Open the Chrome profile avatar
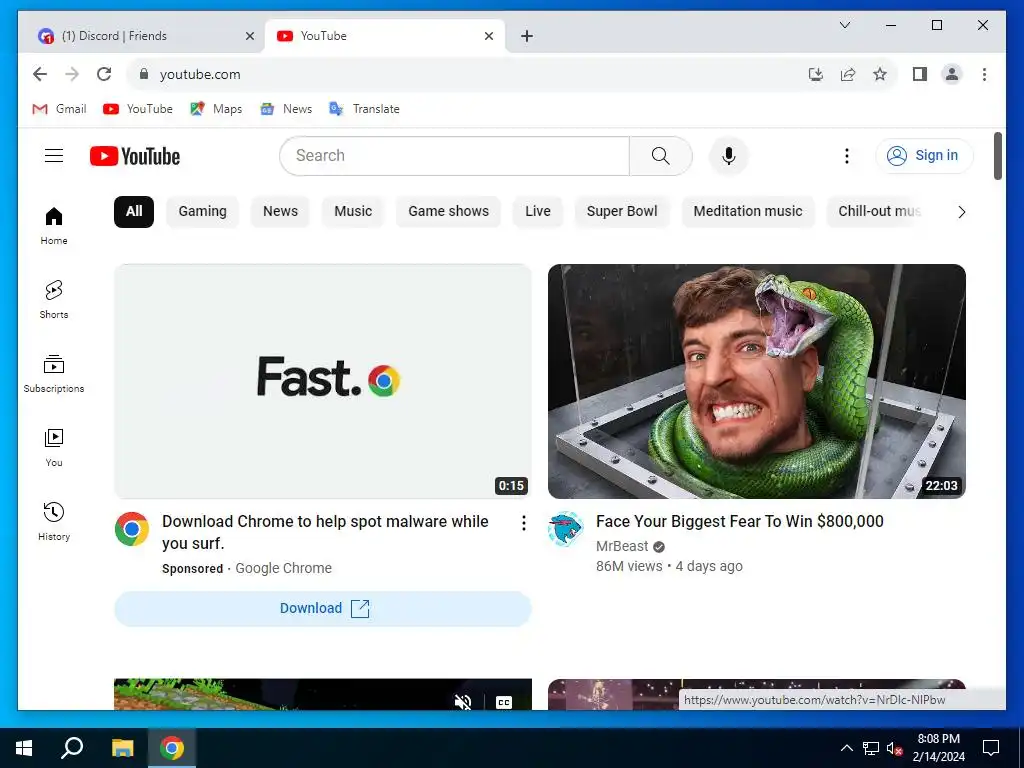 point(952,74)
